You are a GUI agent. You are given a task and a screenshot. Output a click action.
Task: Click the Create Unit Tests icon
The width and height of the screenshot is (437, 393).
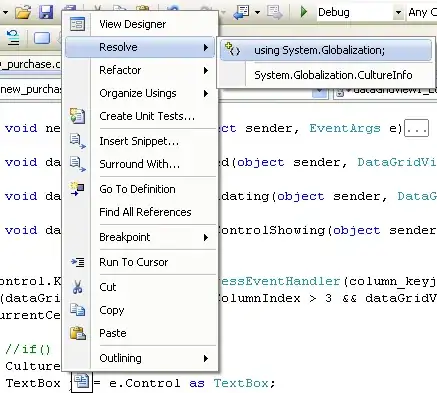77,116
